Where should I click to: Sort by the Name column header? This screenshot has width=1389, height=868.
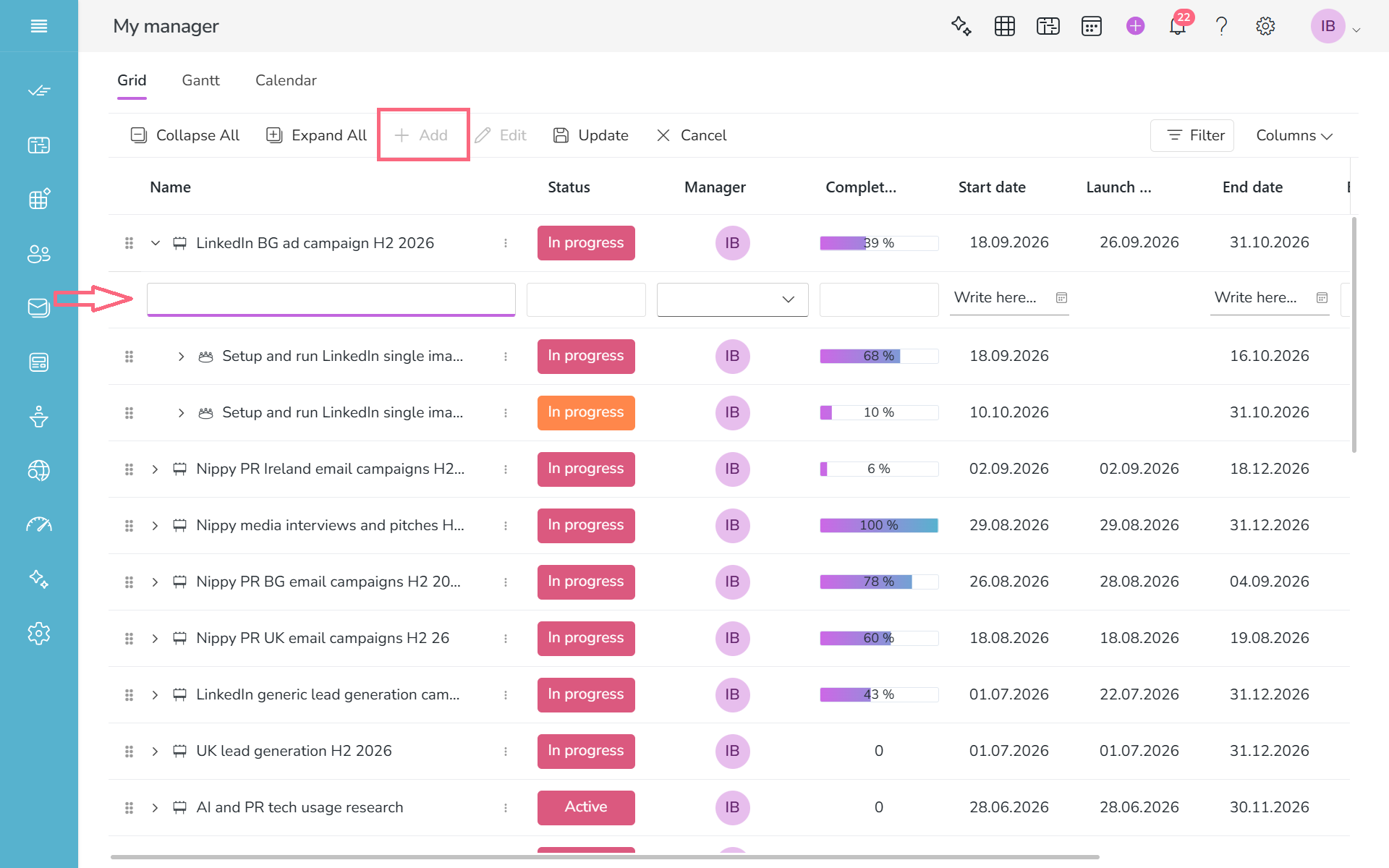coord(170,187)
